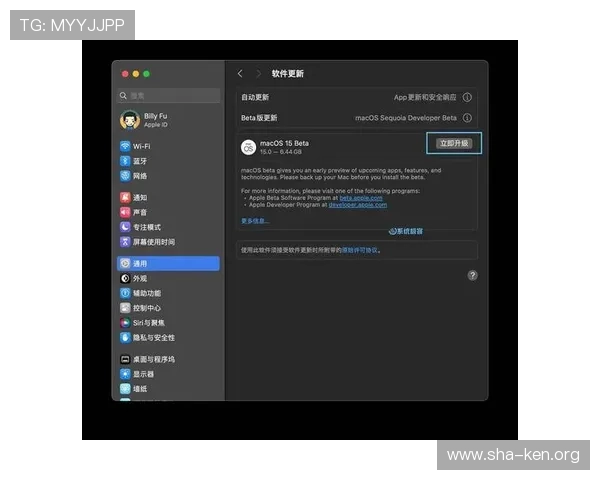600x480 pixels.
Task: Go back with the left chevron
Action: (240, 73)
